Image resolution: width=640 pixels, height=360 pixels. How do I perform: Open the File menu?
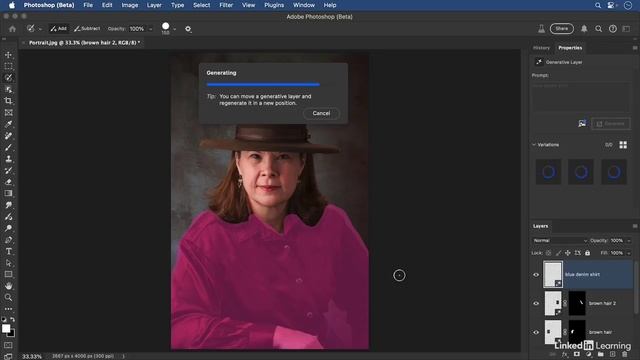[x=88, y=5]
